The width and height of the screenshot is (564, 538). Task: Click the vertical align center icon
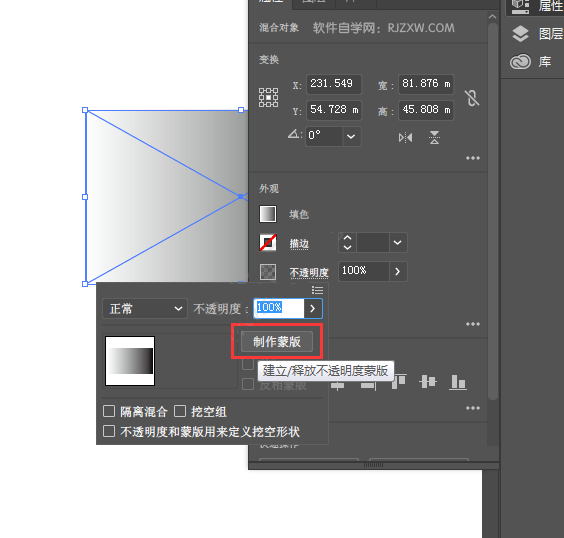(x=428, y=382)
